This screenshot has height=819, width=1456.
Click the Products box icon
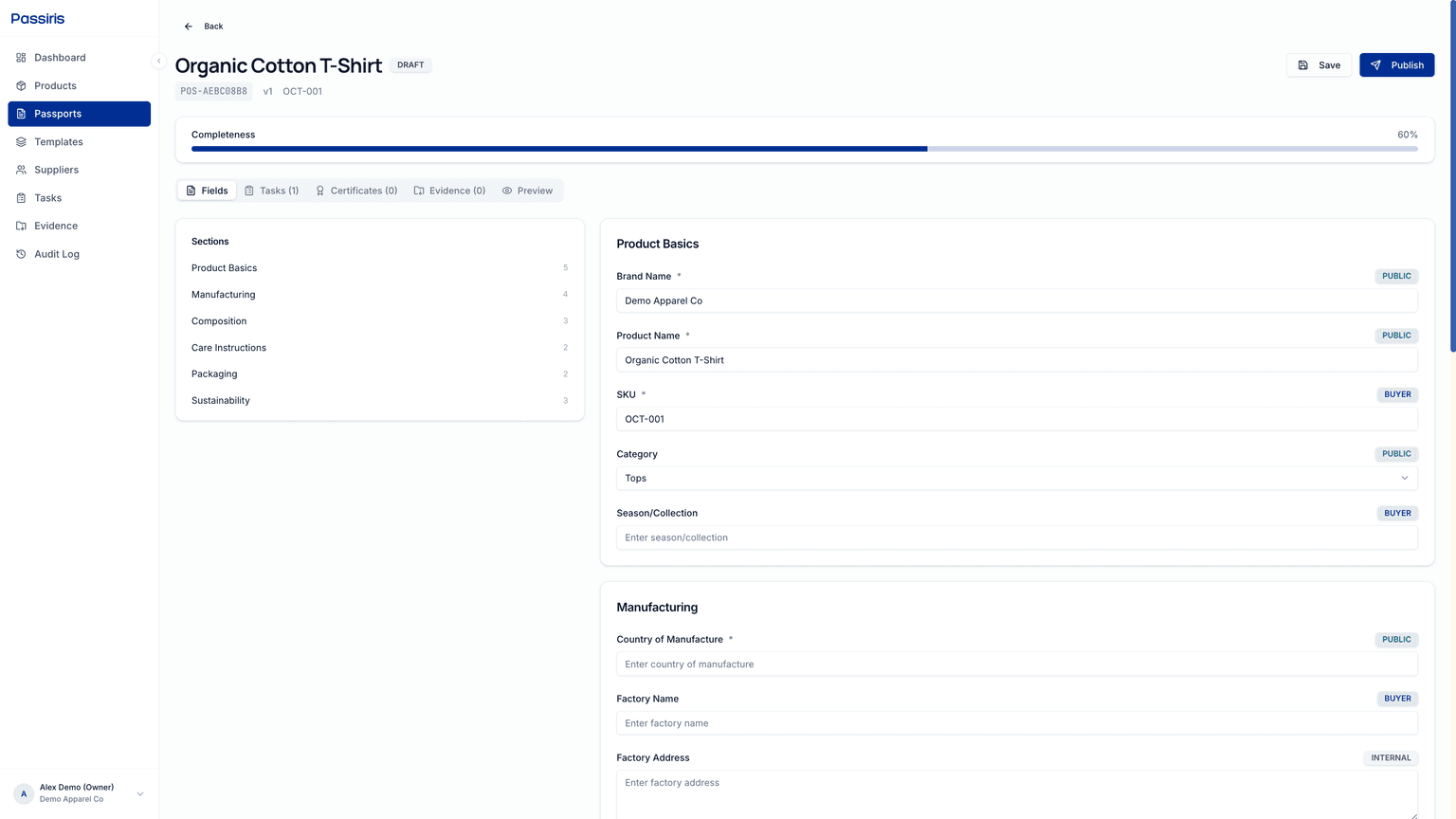[21, 86]
